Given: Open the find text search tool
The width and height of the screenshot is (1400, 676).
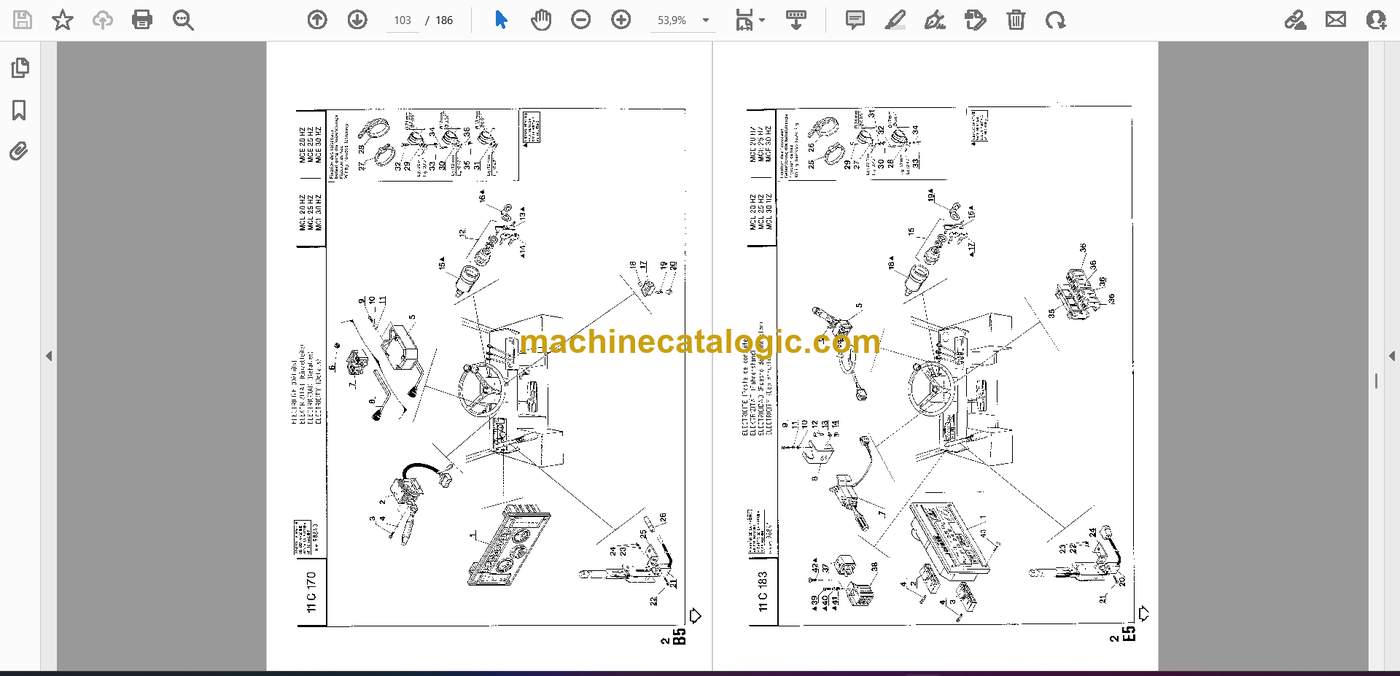Looking at the screenshot, I should pyautogui.click(x=183, y=20).
